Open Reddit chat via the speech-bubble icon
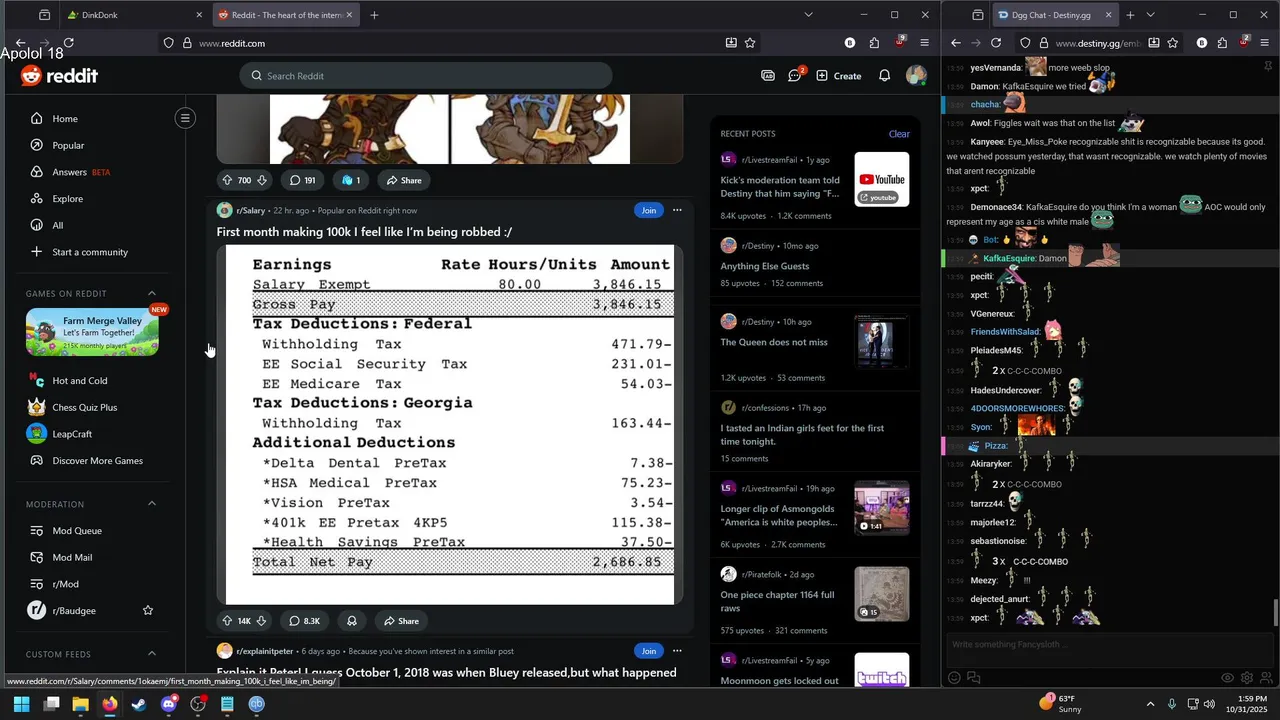The image size is (1280, 720). 795,75
